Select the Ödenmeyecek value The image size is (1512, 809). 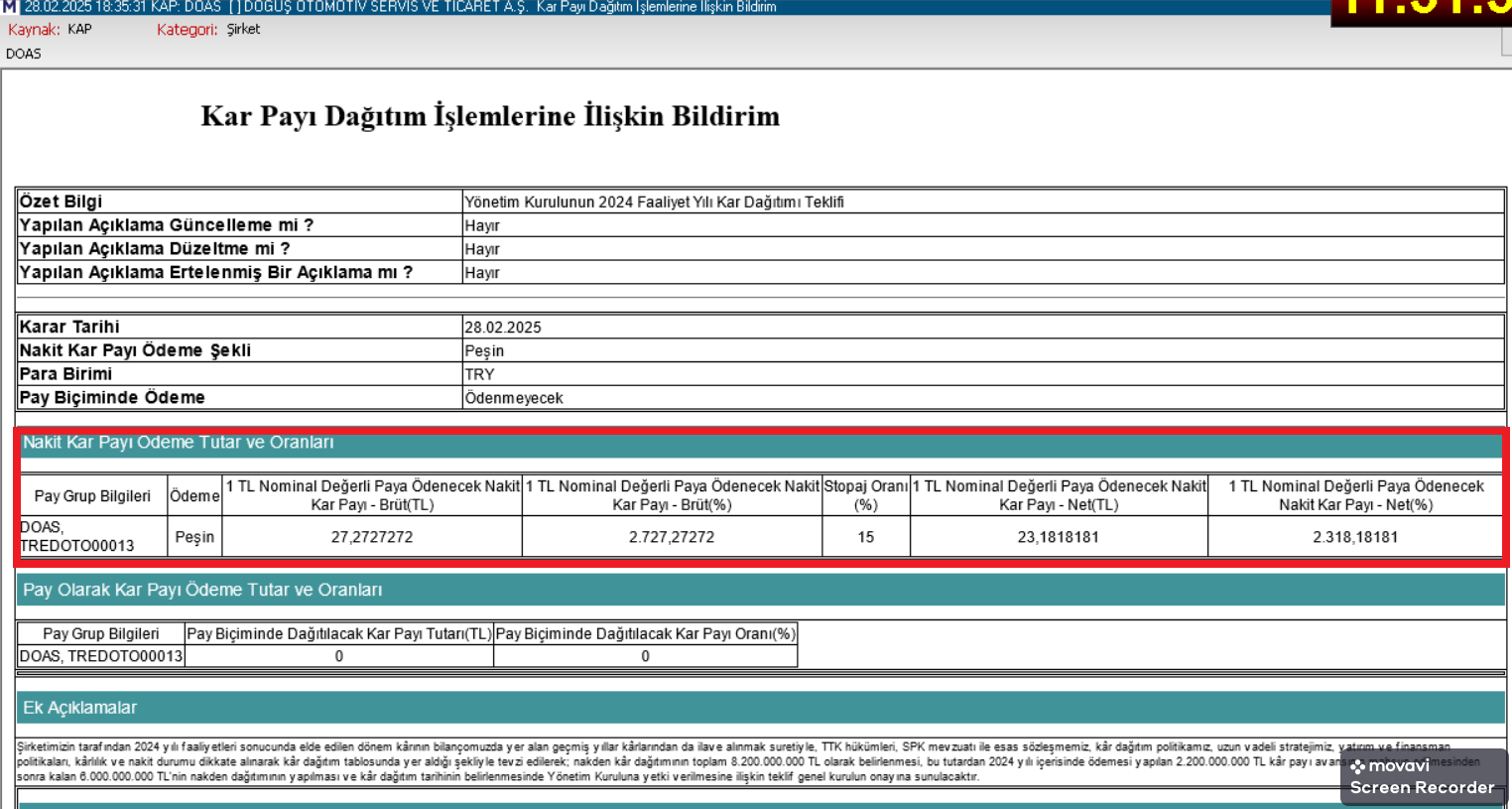tap(513, 398)
